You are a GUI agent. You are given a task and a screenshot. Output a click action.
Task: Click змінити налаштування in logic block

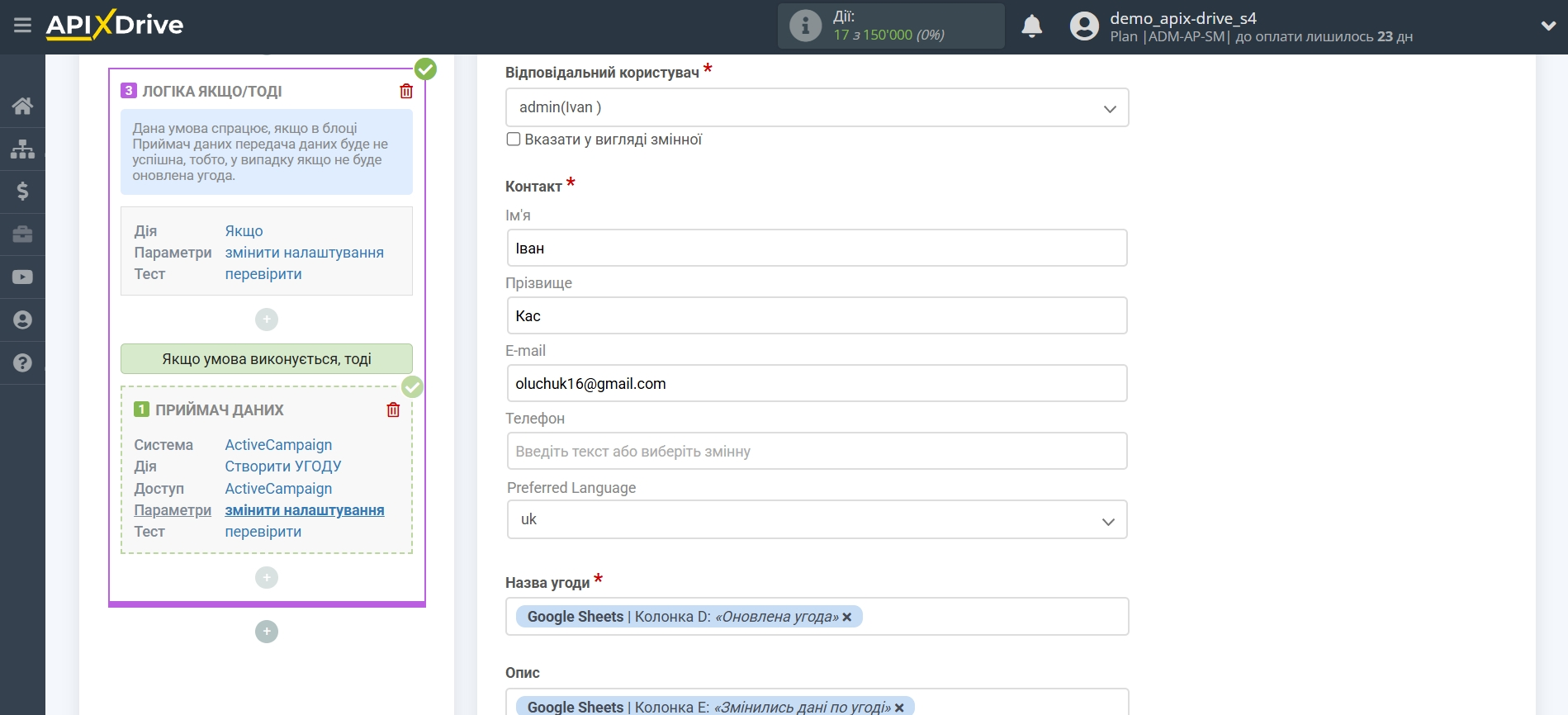305,253
